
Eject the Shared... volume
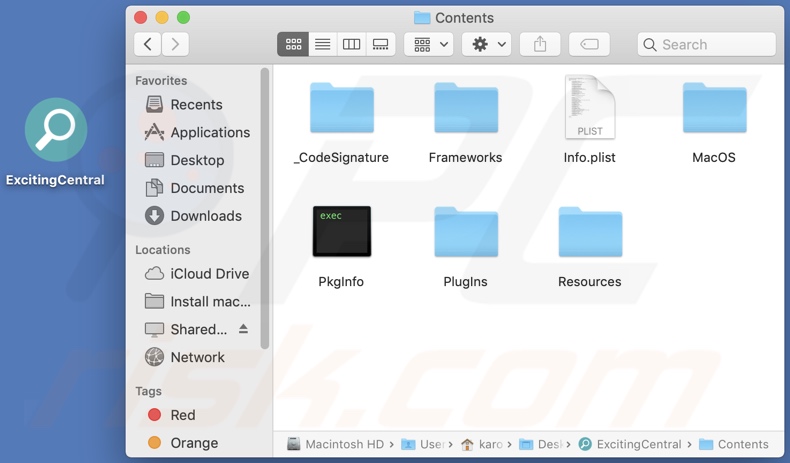click(x=243, y=329)
